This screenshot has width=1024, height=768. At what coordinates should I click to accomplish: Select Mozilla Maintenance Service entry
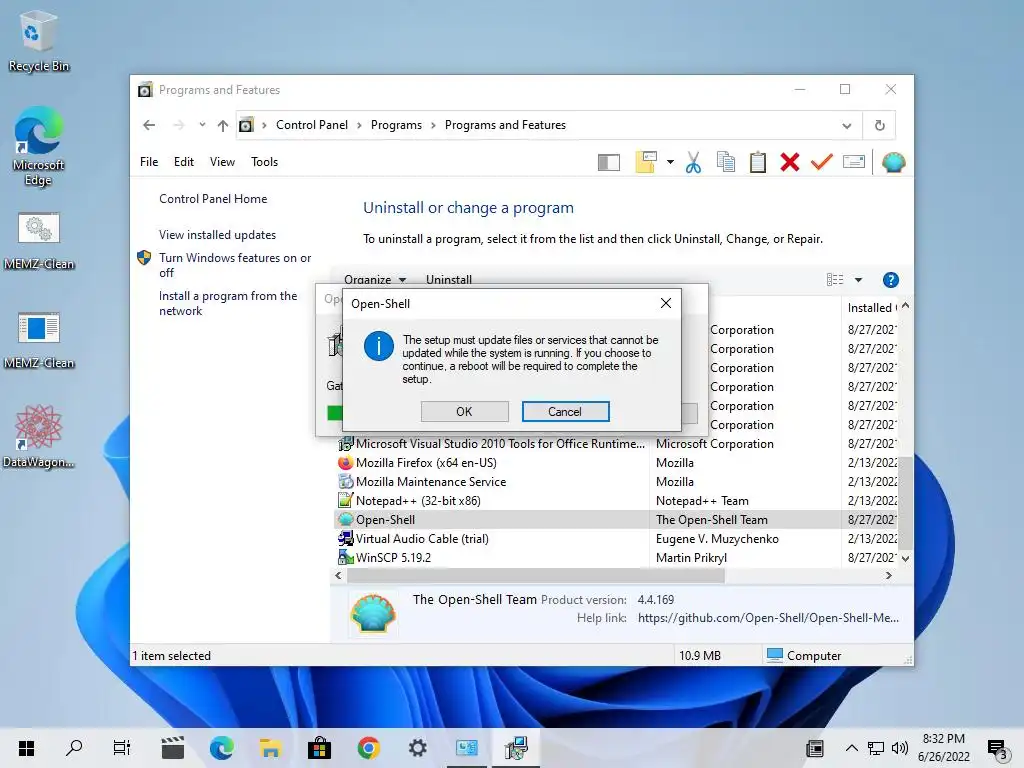tap(616, 482)
